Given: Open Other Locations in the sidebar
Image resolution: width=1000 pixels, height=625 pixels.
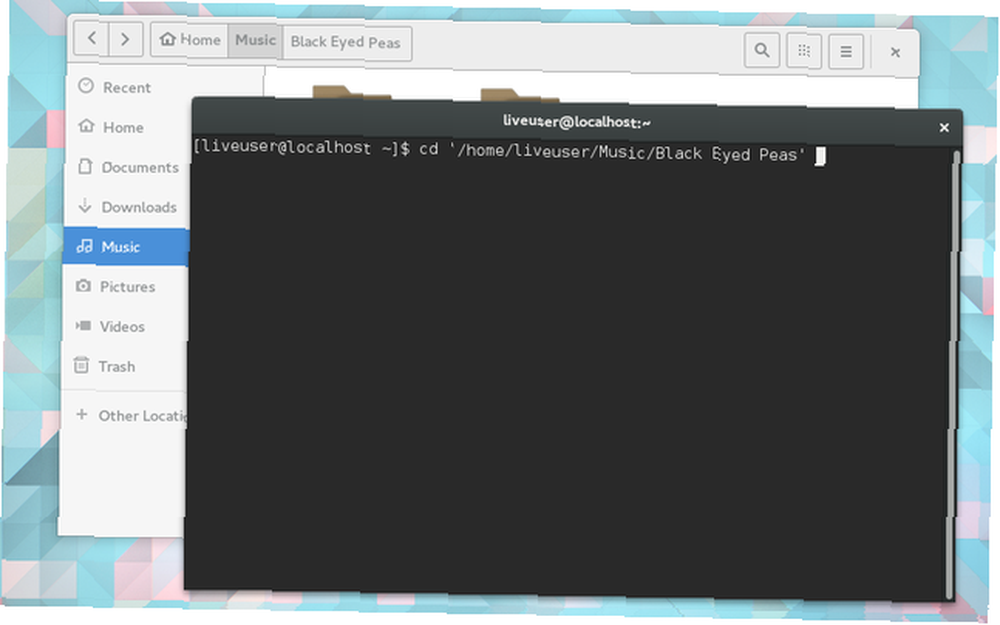Looking at the screenshot, I should pos(123,415).
